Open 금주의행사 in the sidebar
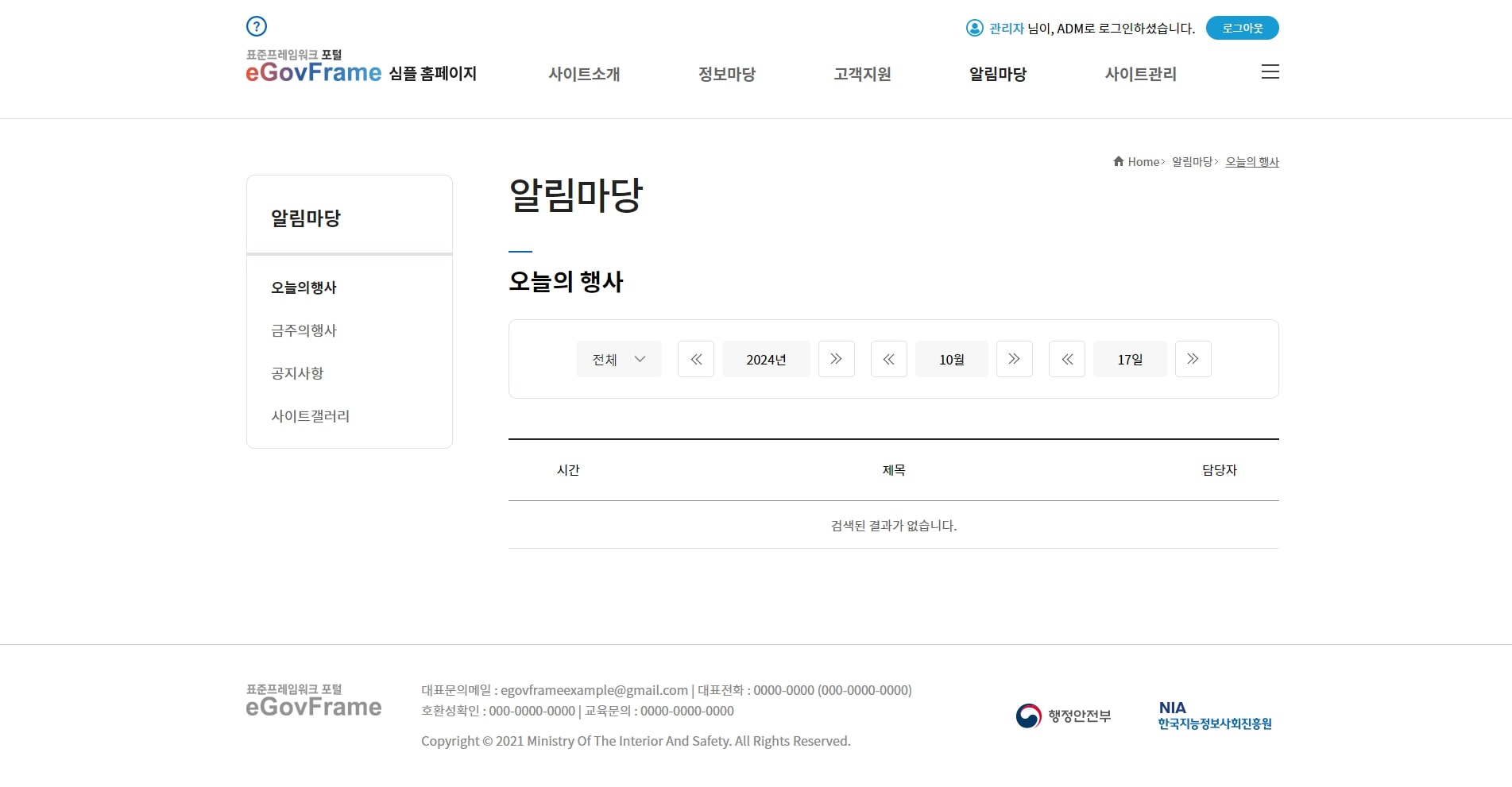The image size is (1512, 787). pos(304,330)
